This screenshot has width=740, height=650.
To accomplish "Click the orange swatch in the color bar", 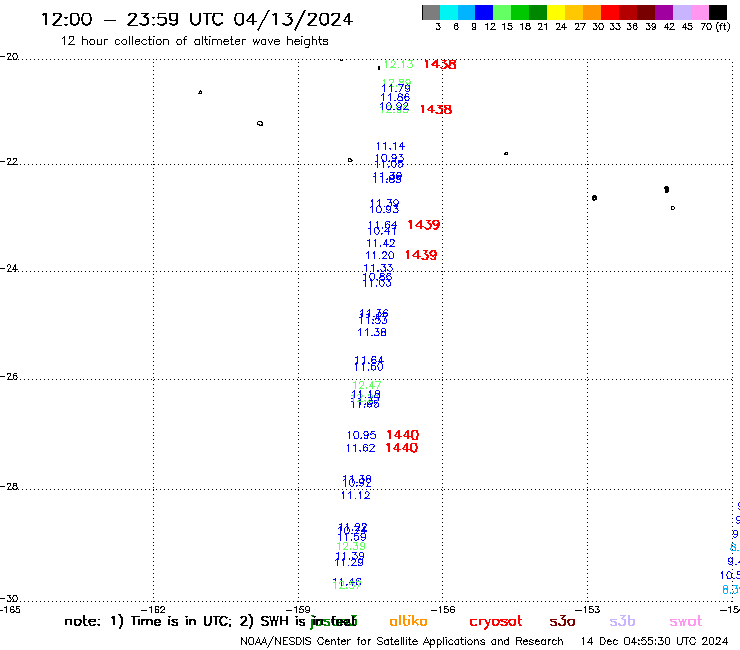I will click(592, 12).
